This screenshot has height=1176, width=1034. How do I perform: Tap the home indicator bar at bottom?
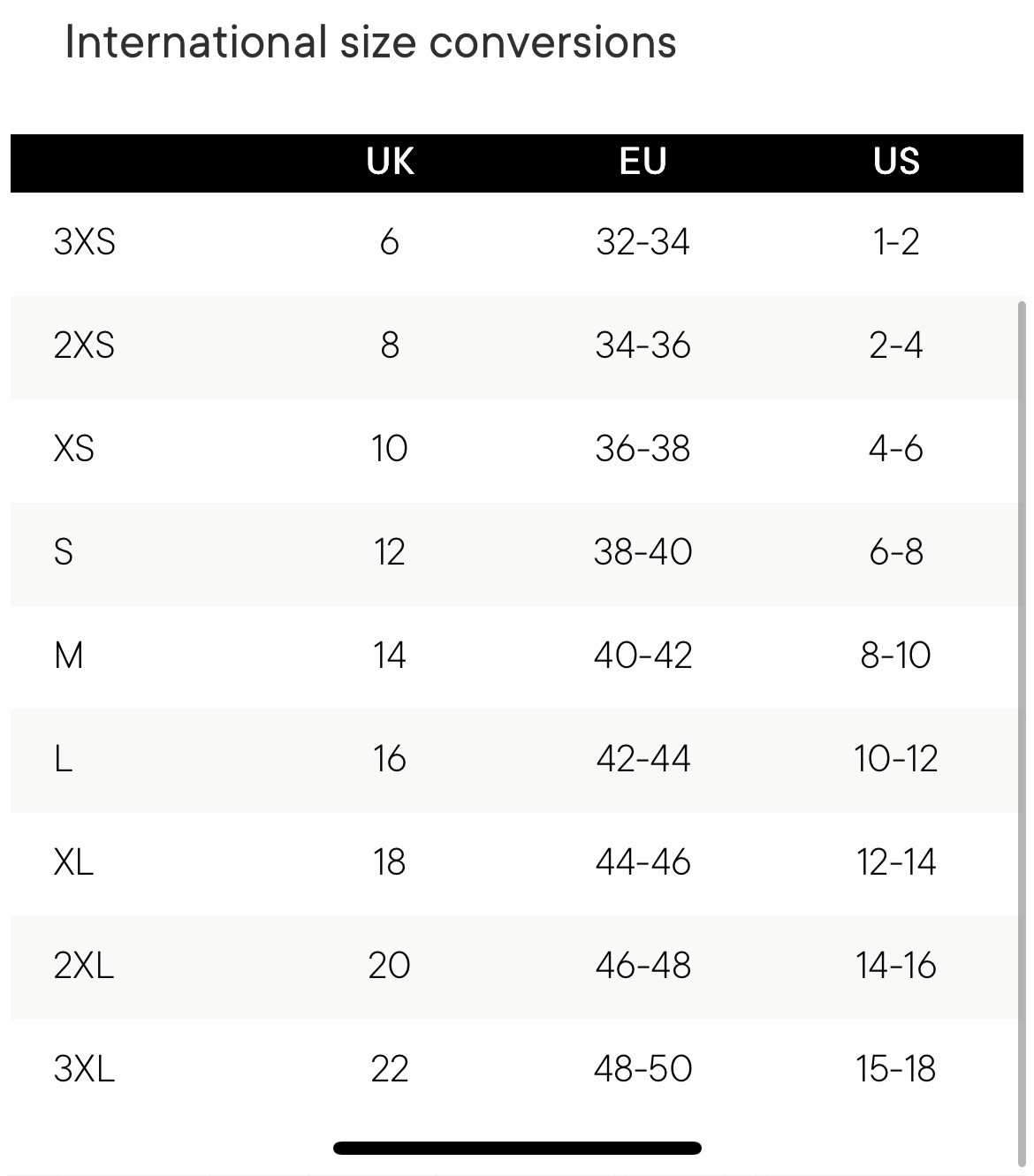tap(517, 1148)
